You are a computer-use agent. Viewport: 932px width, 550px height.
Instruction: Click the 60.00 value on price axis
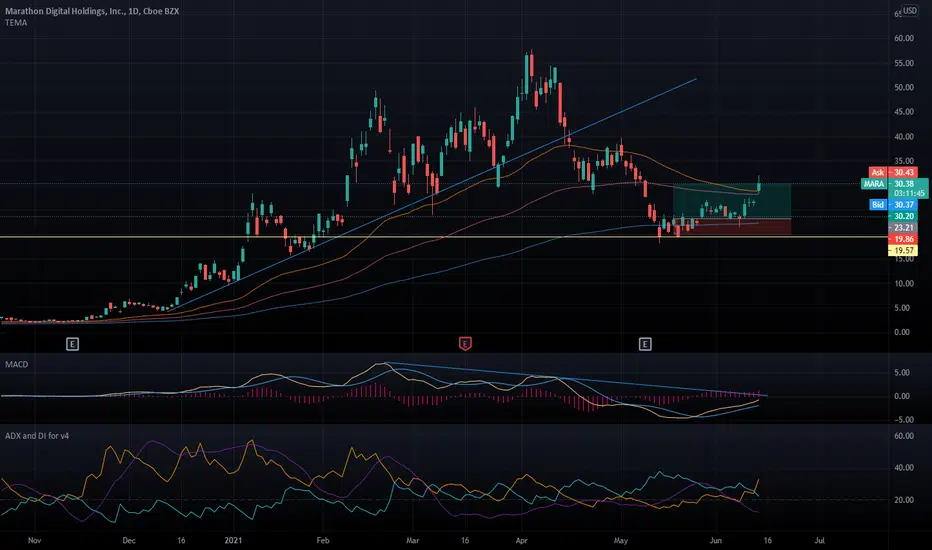point(904,38)
